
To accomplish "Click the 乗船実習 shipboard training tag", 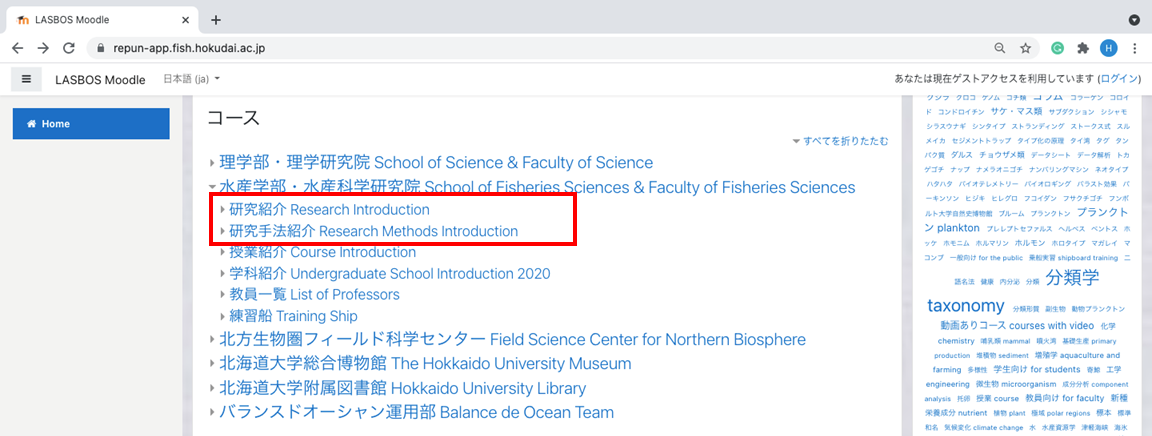I will click(x=1075, y=258).
